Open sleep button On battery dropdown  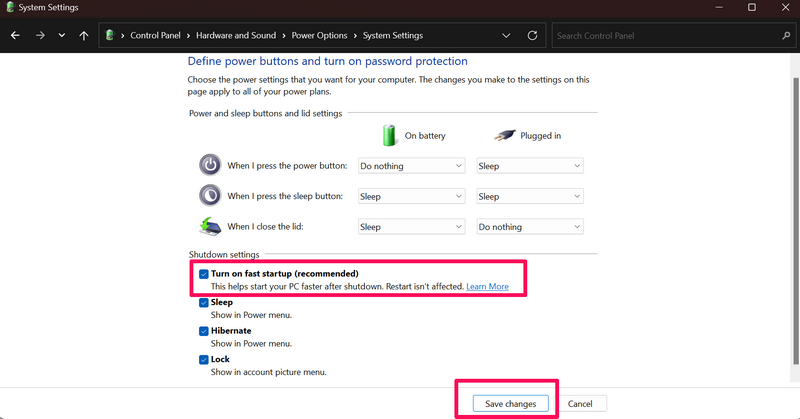pyautogui.click(x=411, y=196)
